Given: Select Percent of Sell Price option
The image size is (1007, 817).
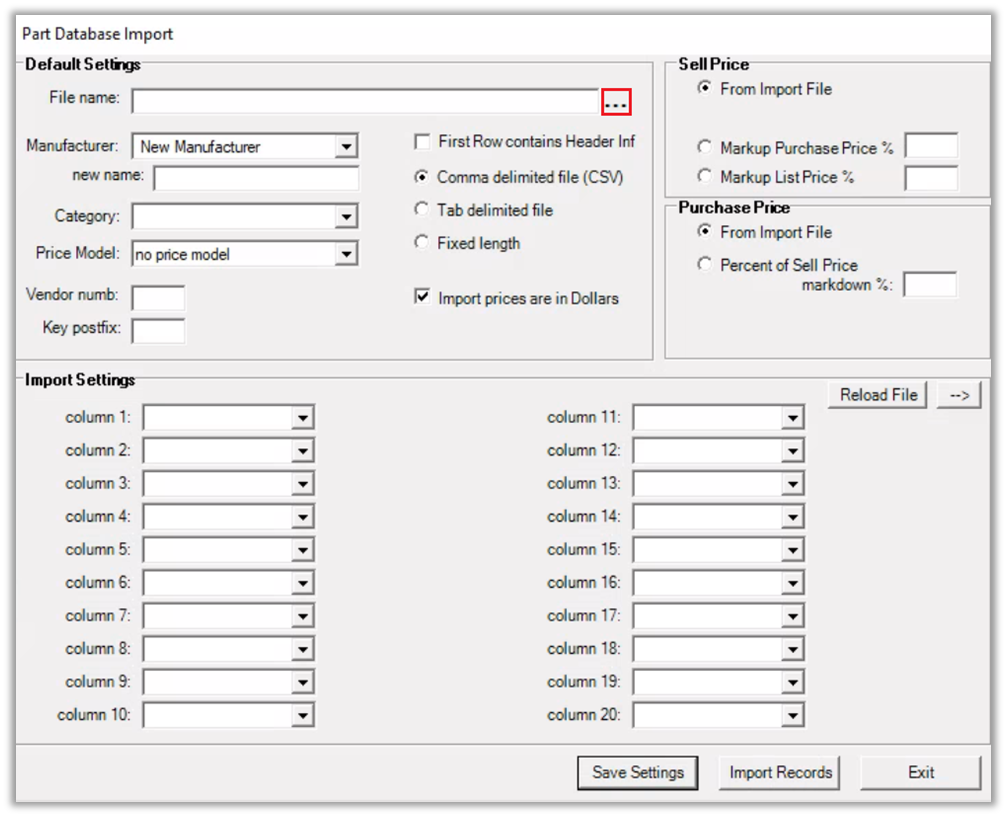Looking at the screenshot, I should [705, 265].
